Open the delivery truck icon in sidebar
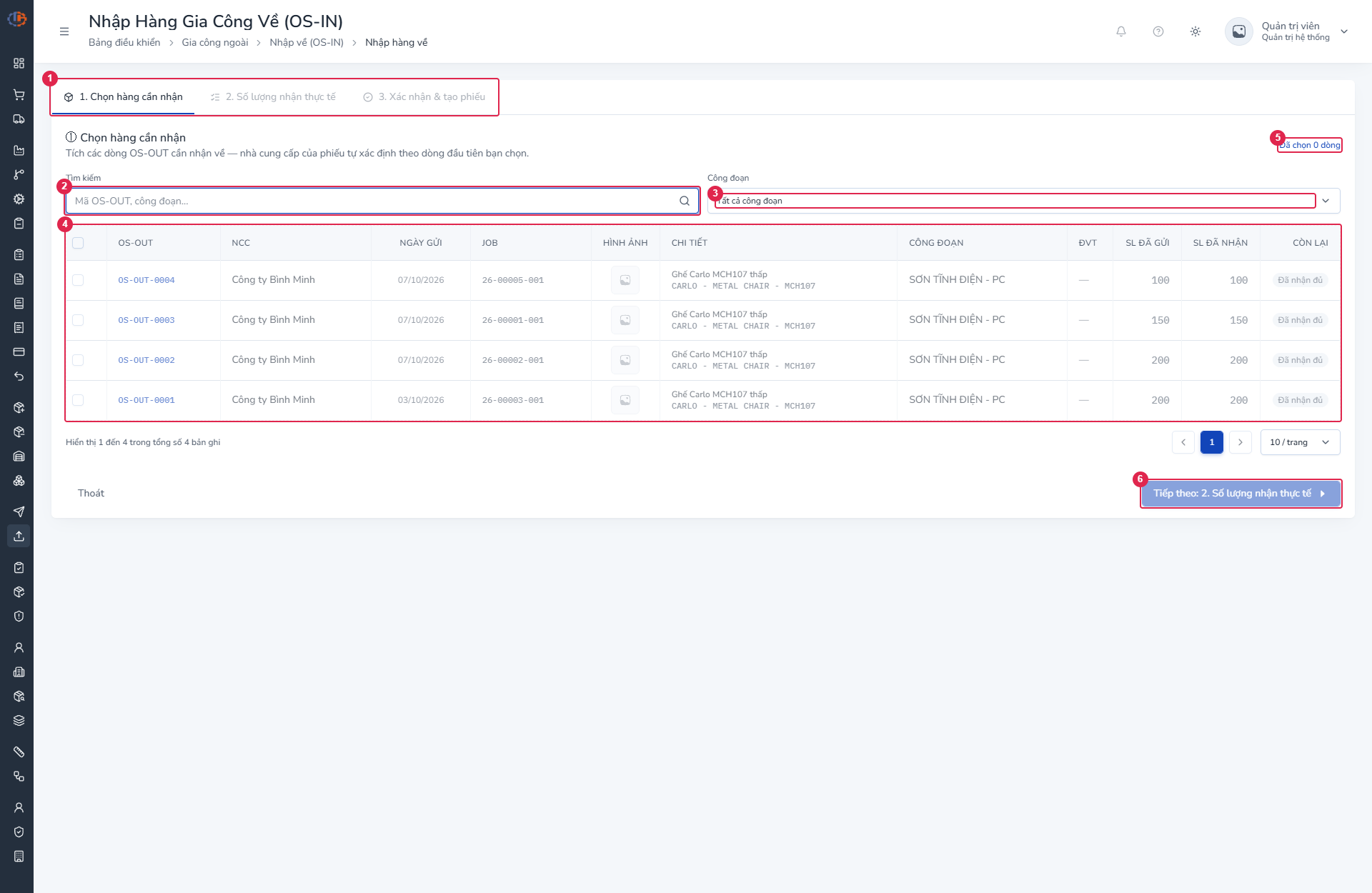The width and height of the screenshot is (1372, 893). tap(19, 119)
